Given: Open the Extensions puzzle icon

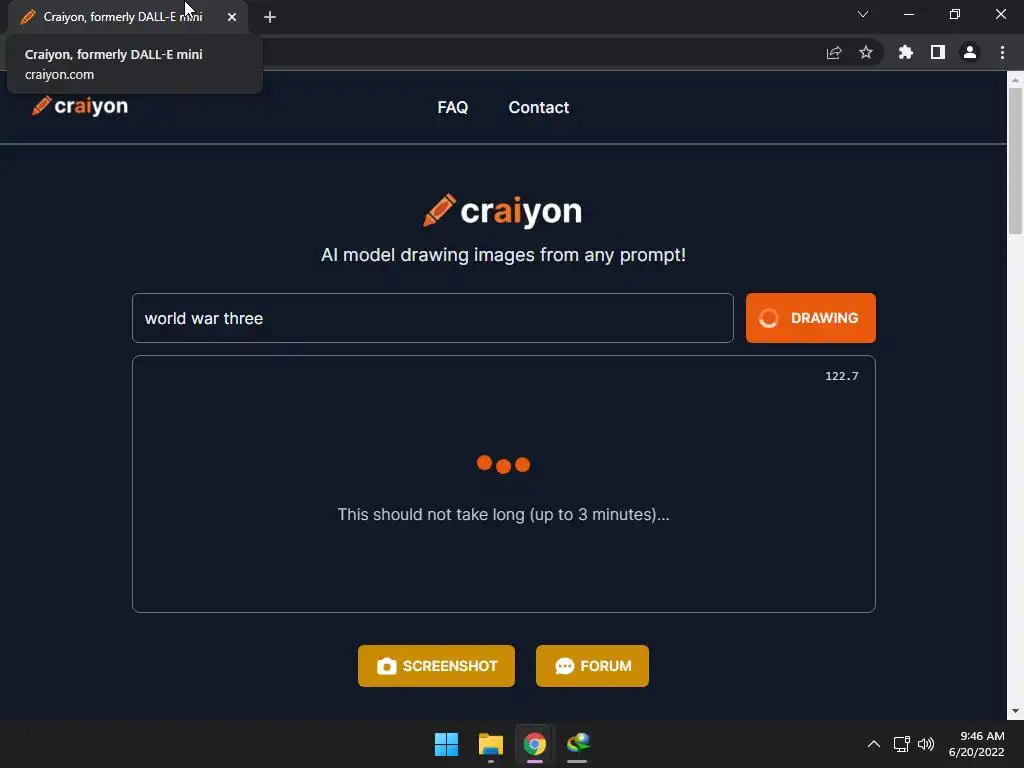Looking at the screenshot, I should tap(906, 52).
